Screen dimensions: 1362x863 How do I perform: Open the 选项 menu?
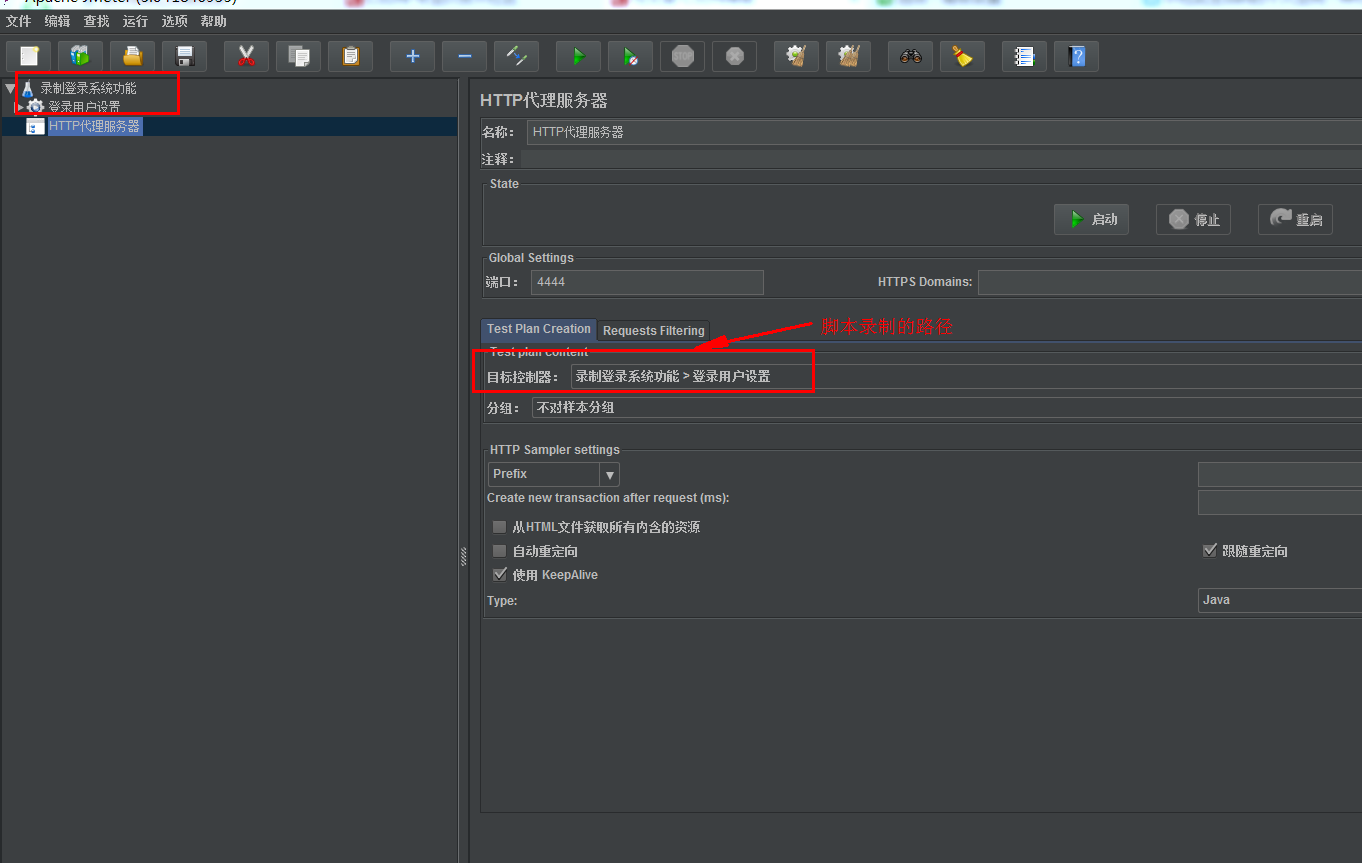pos(175,21)
